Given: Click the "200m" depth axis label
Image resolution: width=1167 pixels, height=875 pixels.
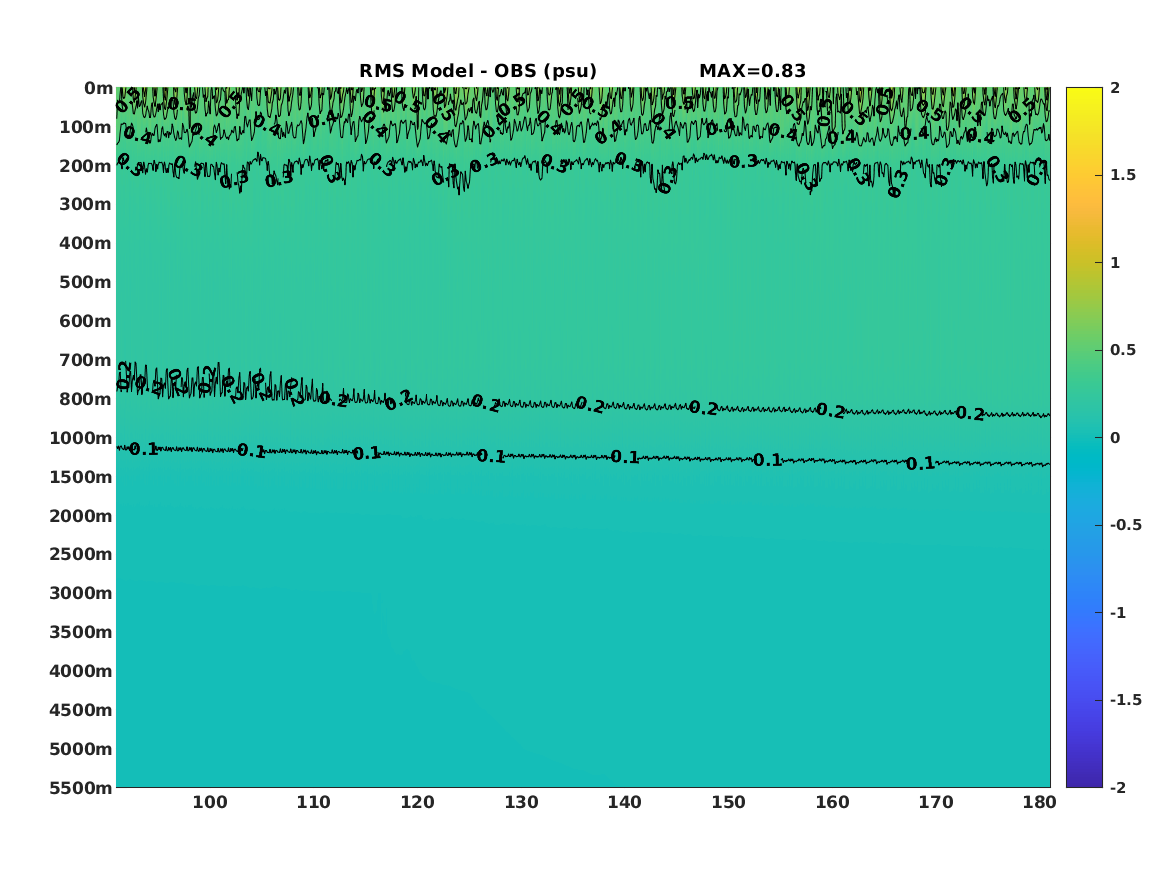Looking at the screenshot, I should tap(86, 166).
